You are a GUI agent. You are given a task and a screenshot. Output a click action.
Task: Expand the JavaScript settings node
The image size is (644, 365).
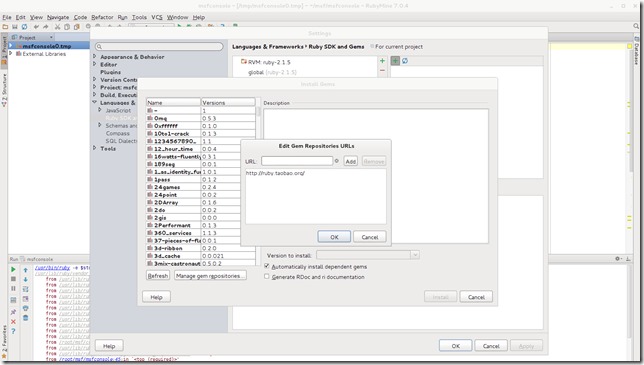point(100,110)
